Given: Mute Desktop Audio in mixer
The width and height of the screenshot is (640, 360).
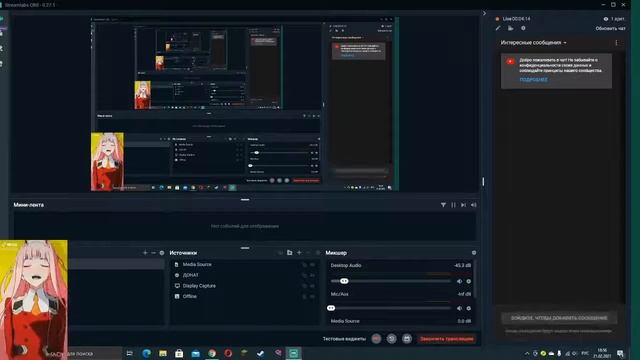Looking at the screenshot, I should (459, 281).
